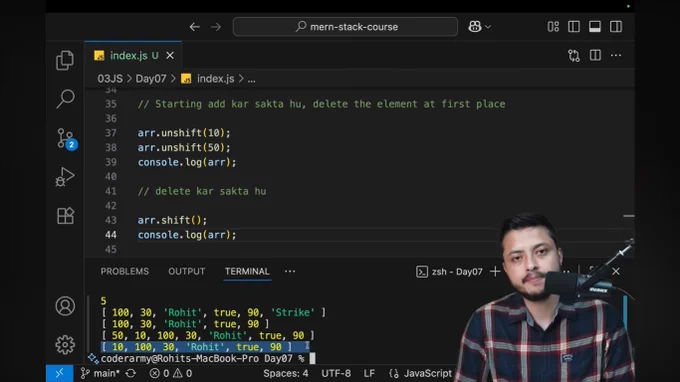
Task: Open the Explorer view in activity bar
Action: click(65, 60)
